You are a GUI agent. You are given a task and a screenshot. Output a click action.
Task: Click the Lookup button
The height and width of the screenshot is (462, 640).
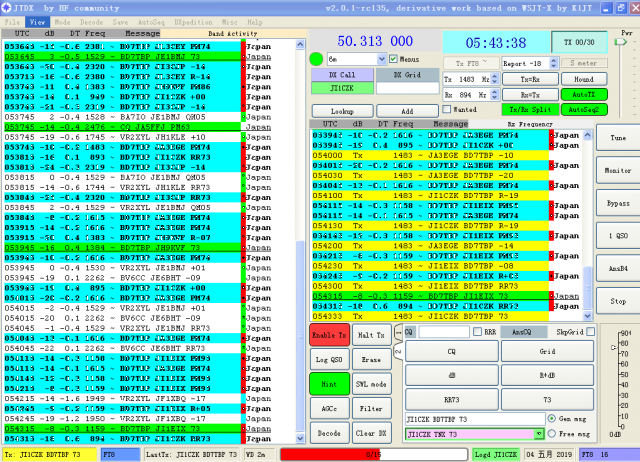click(342, 111)
